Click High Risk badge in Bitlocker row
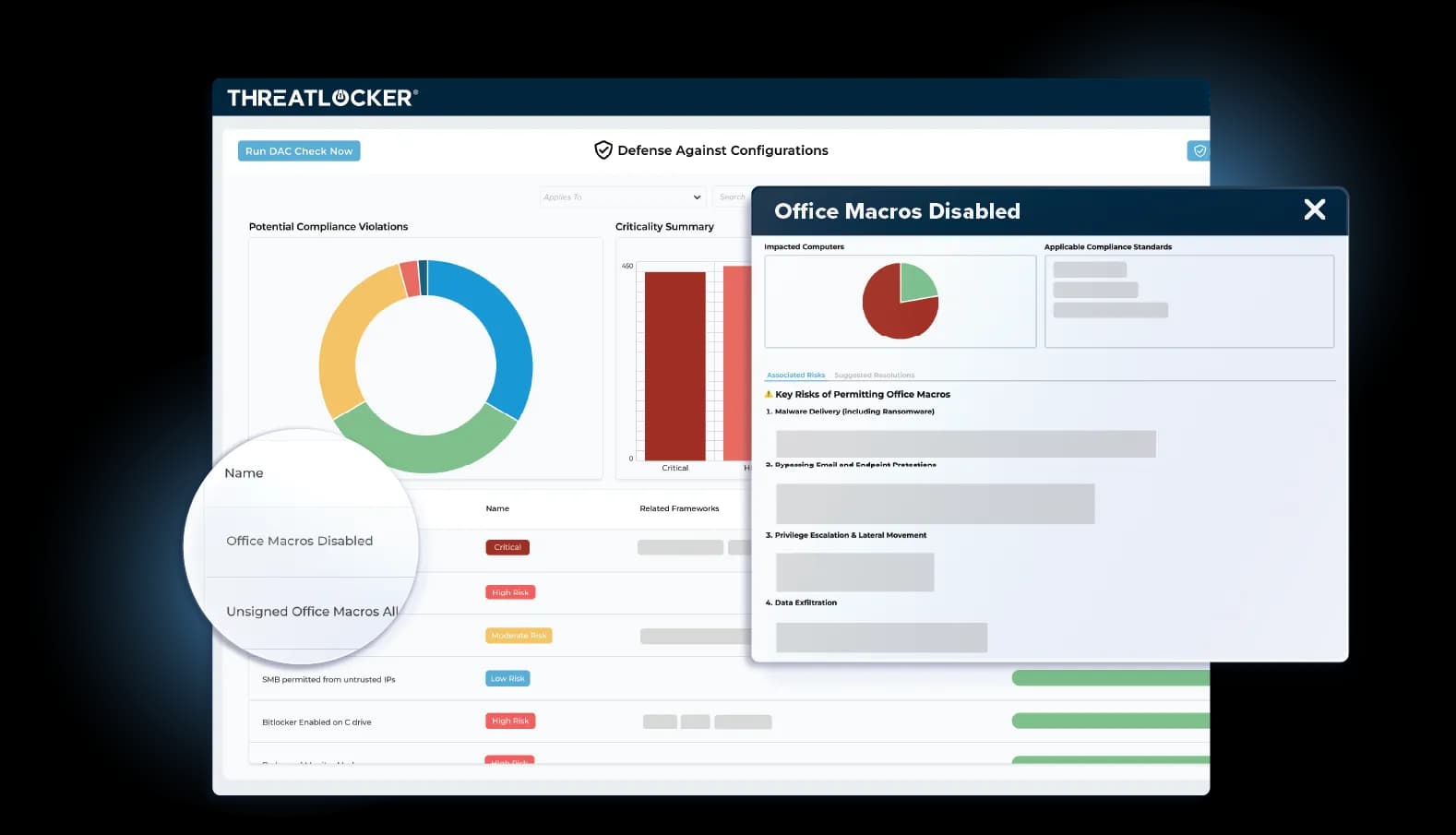 pyautogui.click(x=510, y=721)
